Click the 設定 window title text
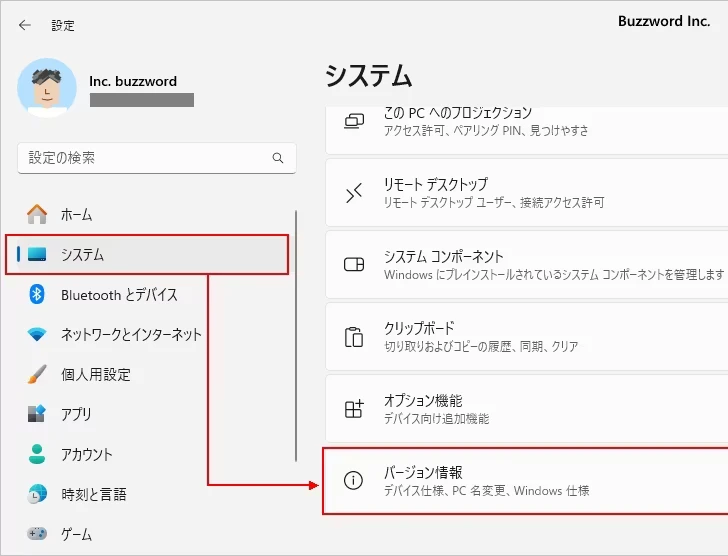 pos(63,26)
